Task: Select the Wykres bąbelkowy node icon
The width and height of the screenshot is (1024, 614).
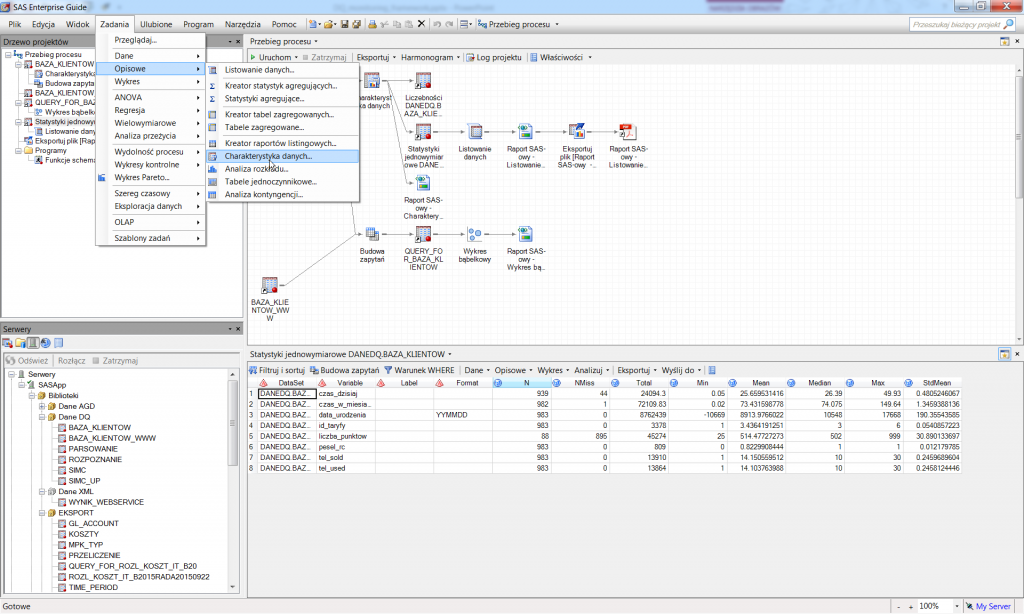Action: tap(475, 234)
